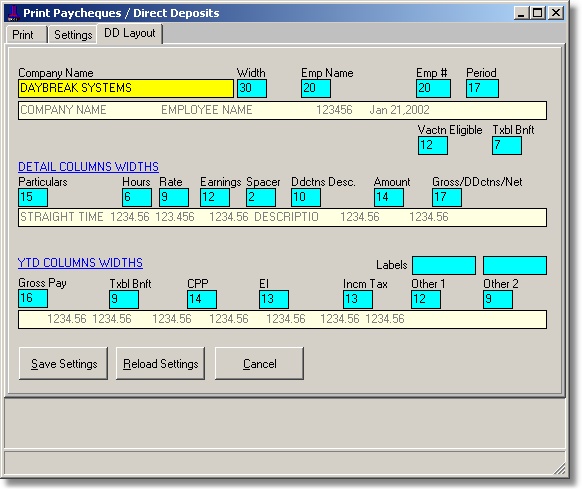
Task: Click the Emp Name width field
Action: pos(316,88)
